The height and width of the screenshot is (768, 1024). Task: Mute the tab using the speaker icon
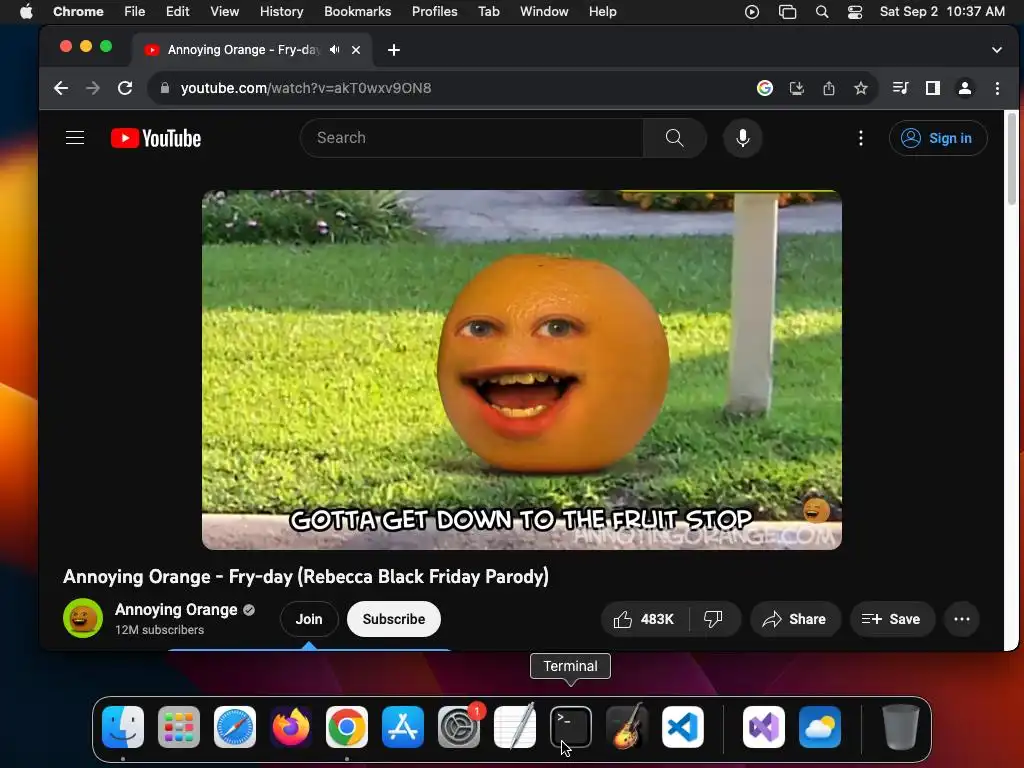click(x=334, y=50)
